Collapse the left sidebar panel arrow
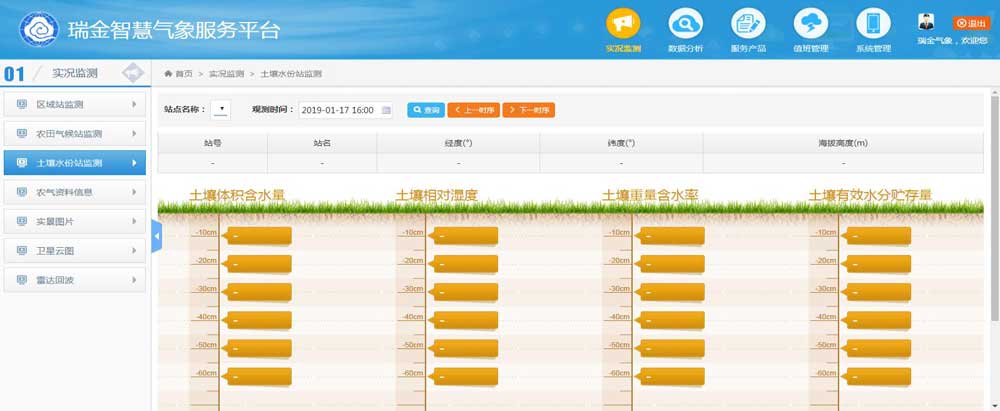 156,235
